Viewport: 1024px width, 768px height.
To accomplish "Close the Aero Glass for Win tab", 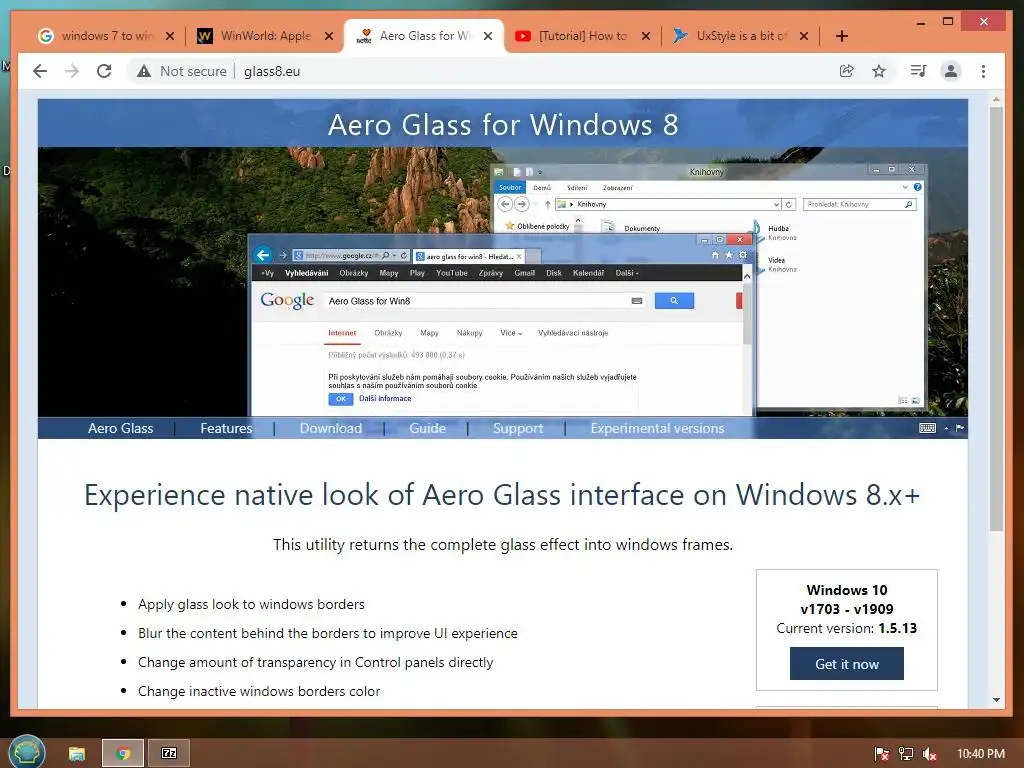I will pyautogui.click(x=488, y=36).
